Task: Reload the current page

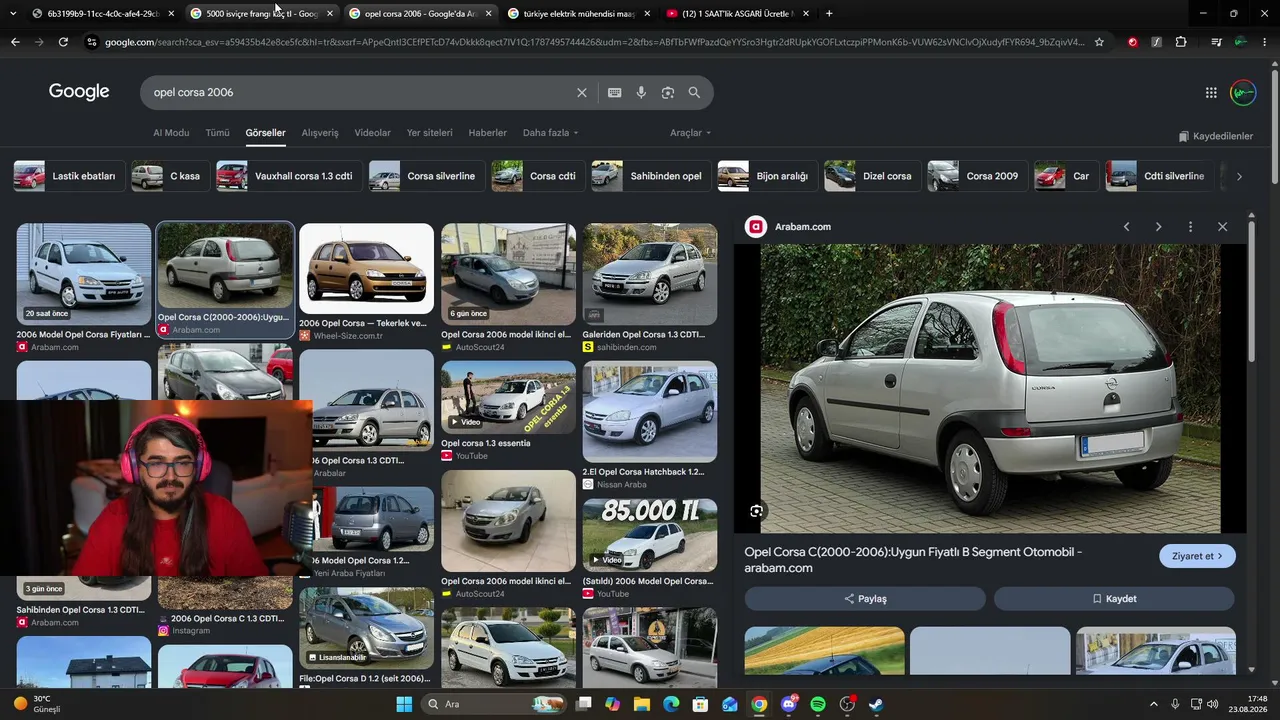Action: pyautogui.click(x=63, y=42)
